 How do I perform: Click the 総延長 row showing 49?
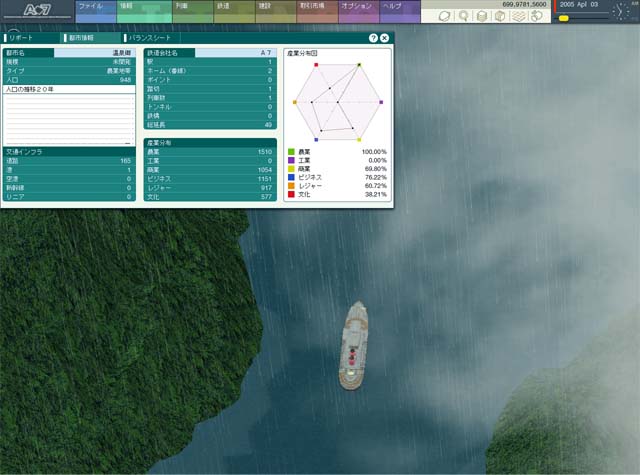tap(210, 124)
